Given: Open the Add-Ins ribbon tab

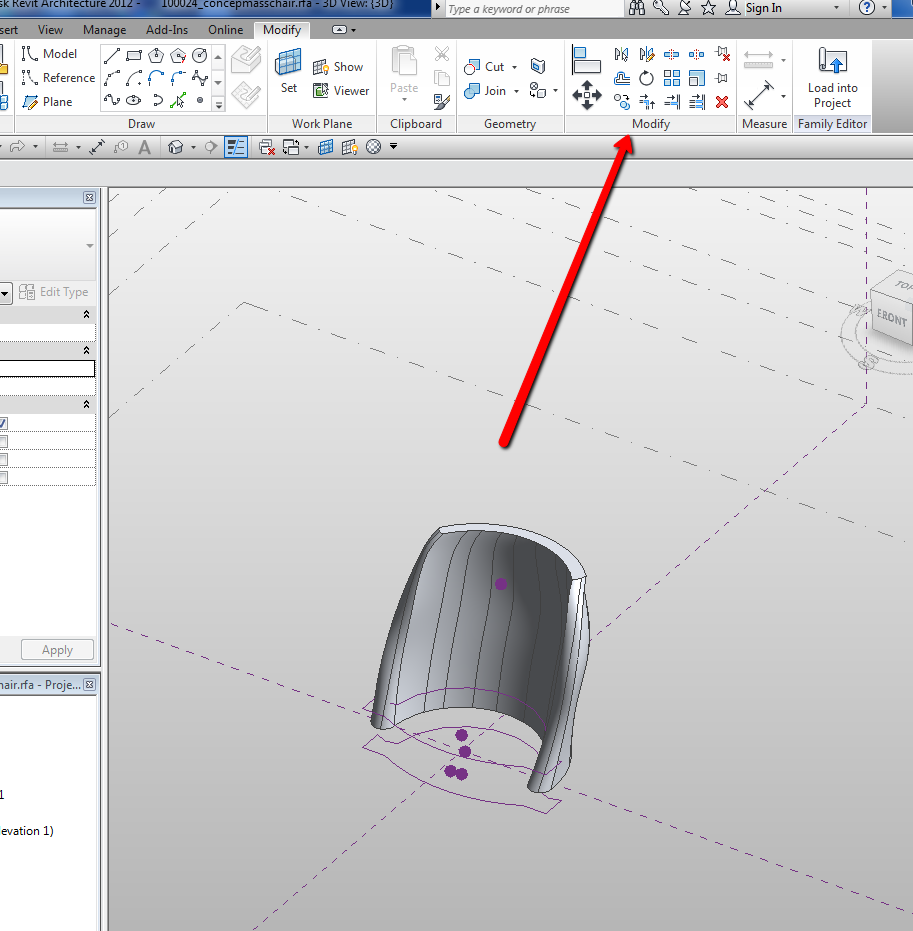Looking at the screenshot, I should [166, 30].
